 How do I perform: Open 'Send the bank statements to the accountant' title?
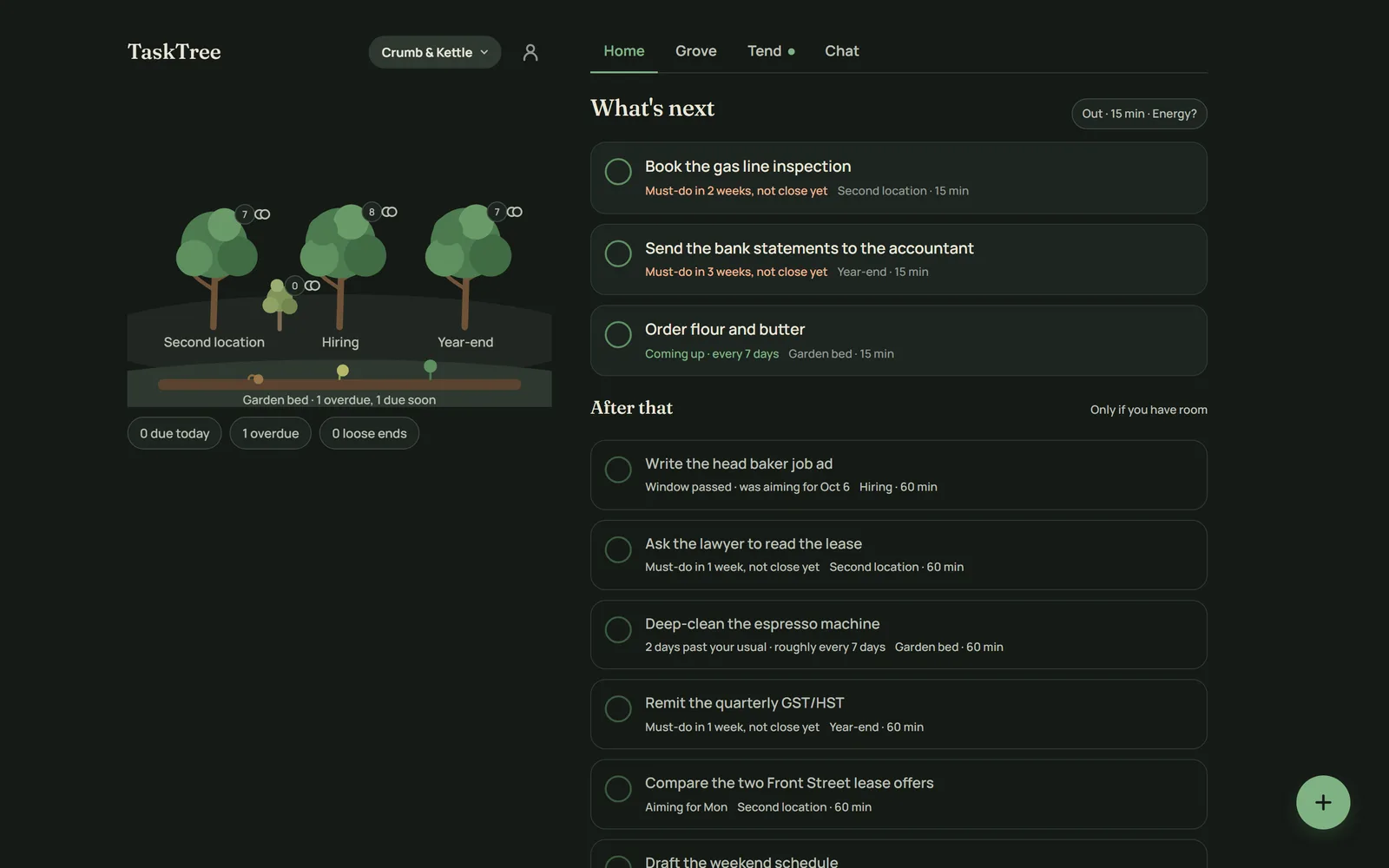(809, 248)
